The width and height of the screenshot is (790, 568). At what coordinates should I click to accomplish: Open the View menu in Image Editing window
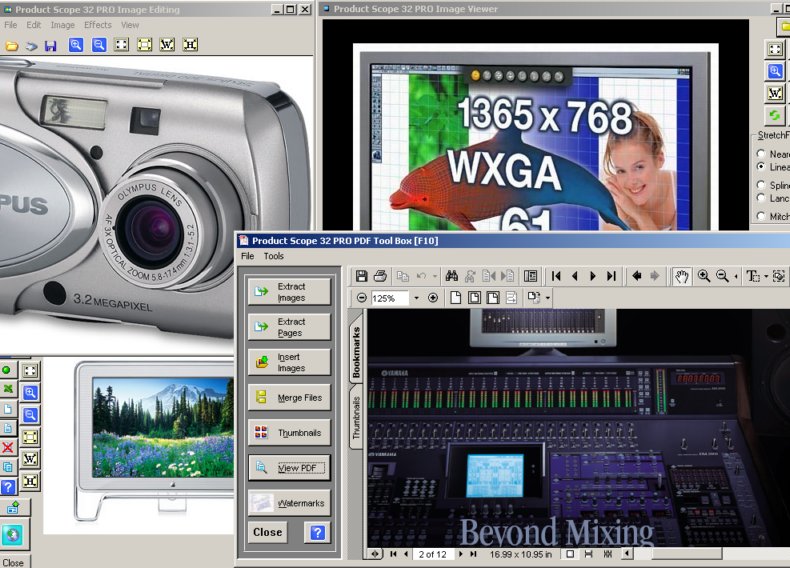coord(129,25)
